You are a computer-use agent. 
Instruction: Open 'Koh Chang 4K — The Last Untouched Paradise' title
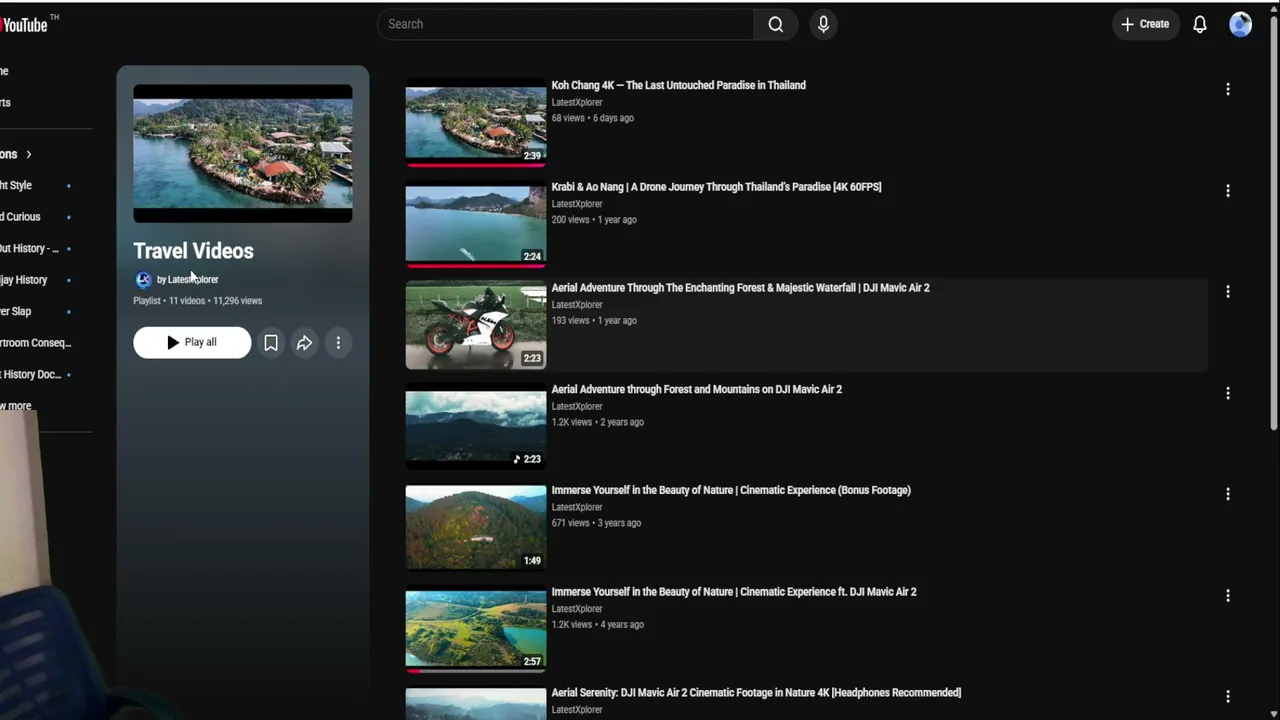[x=678, y=85]
